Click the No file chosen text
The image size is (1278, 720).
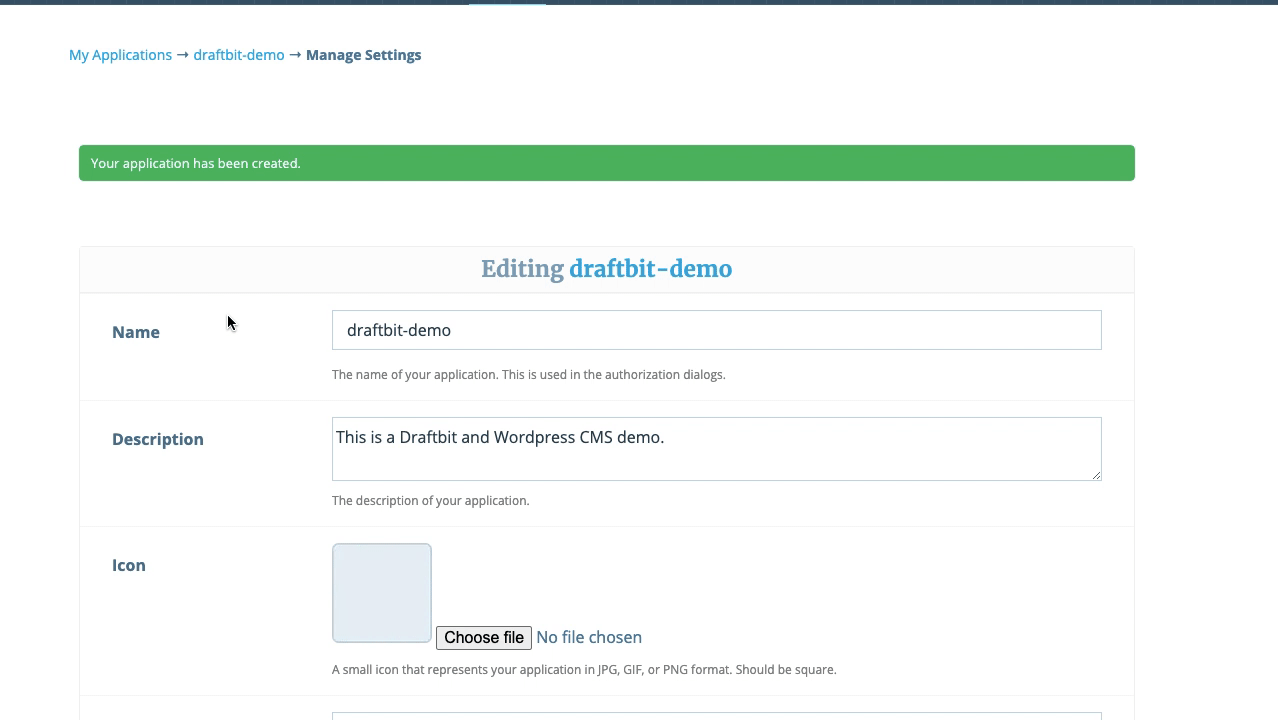click(589, 637)
